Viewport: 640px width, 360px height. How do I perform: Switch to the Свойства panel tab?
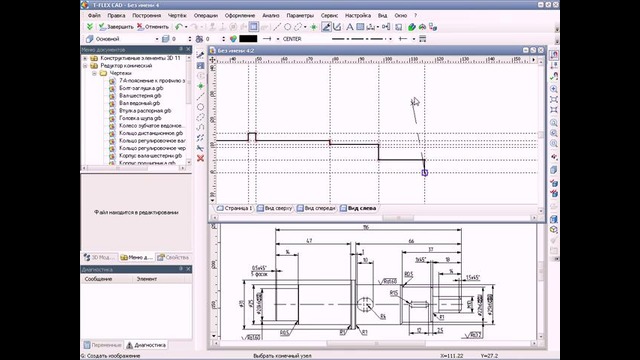coord(173,258)
